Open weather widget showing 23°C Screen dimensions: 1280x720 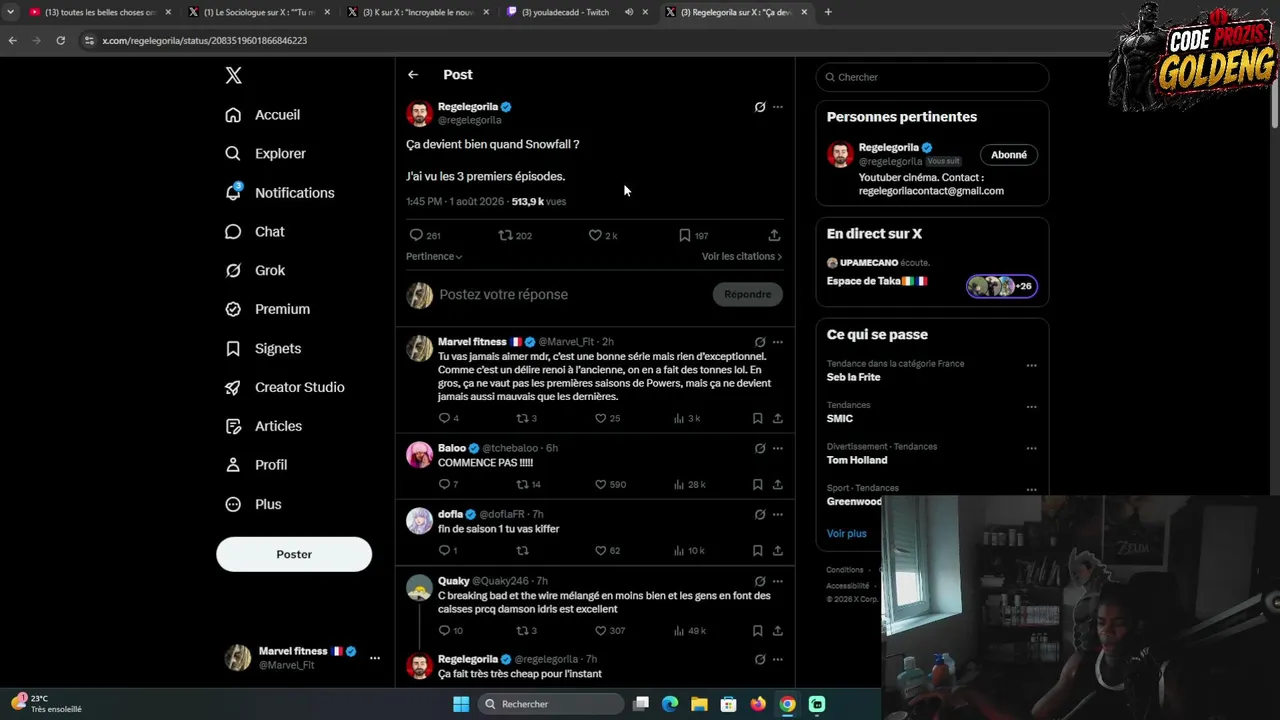pyautogui.click(x=46, y=703)
